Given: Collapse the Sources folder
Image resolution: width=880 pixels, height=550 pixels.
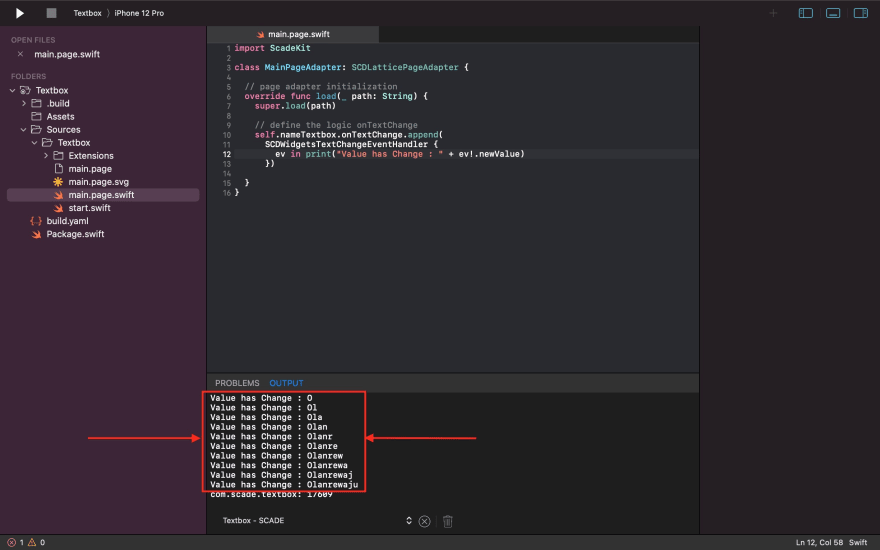Looking at the screenshot, I should 24,129.
